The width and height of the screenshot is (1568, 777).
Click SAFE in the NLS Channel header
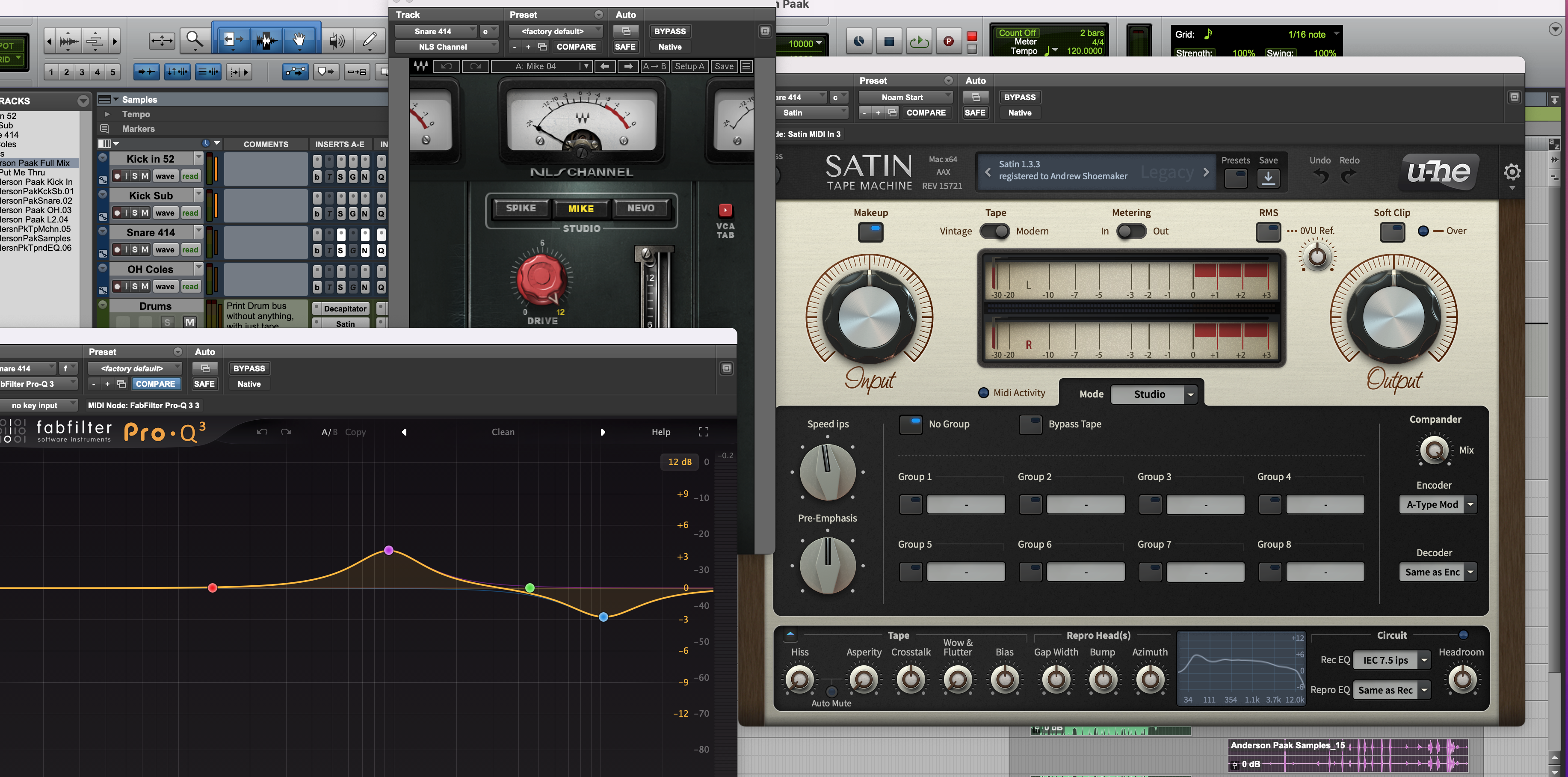625,46
